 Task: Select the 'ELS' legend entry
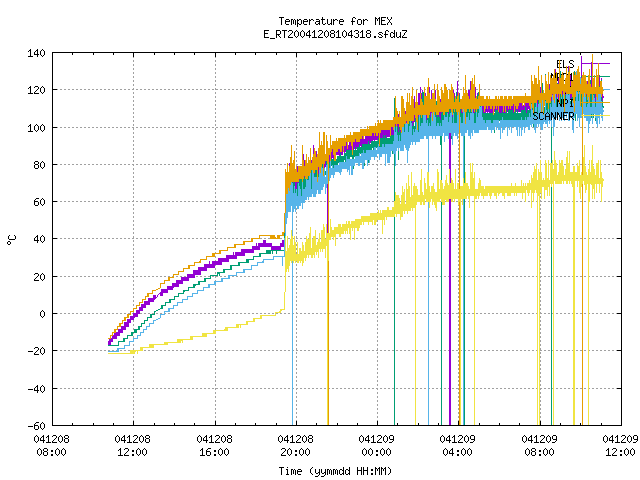click(x=565, y=64)
